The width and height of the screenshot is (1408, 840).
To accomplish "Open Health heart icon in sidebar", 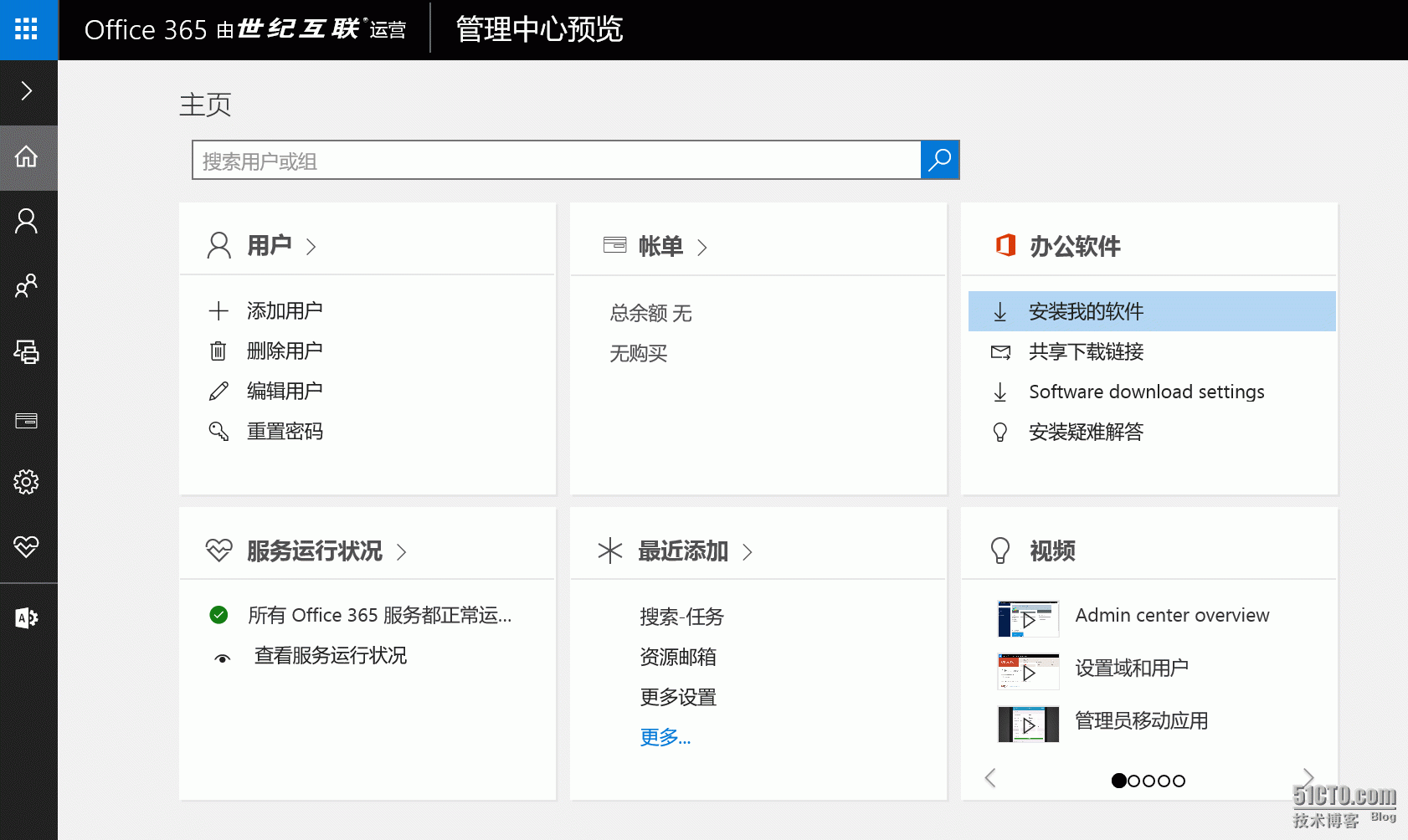I will (26, 546).
